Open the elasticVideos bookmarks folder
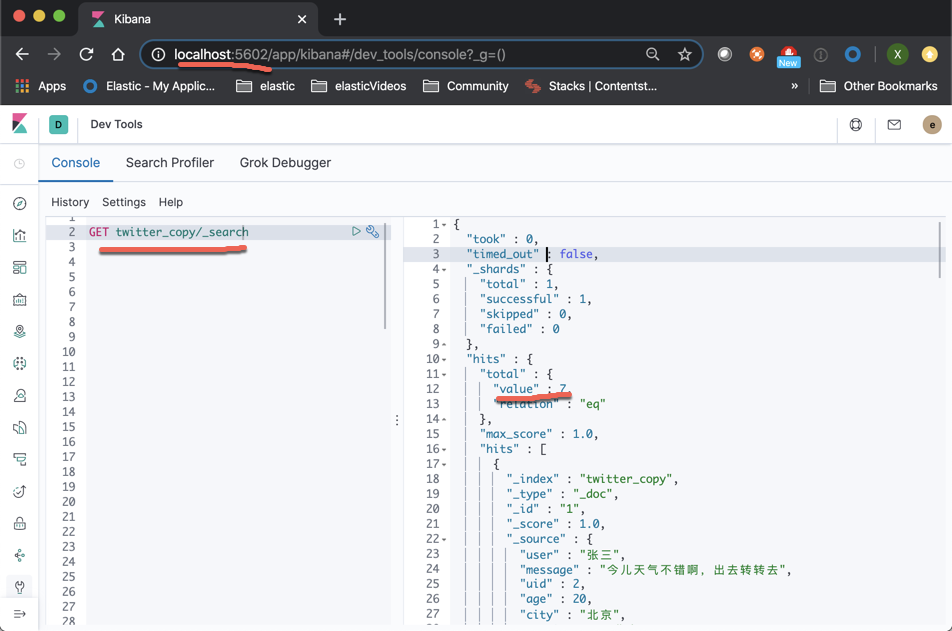Viewport: 952px width, 631px height. (x=358, y=86)
